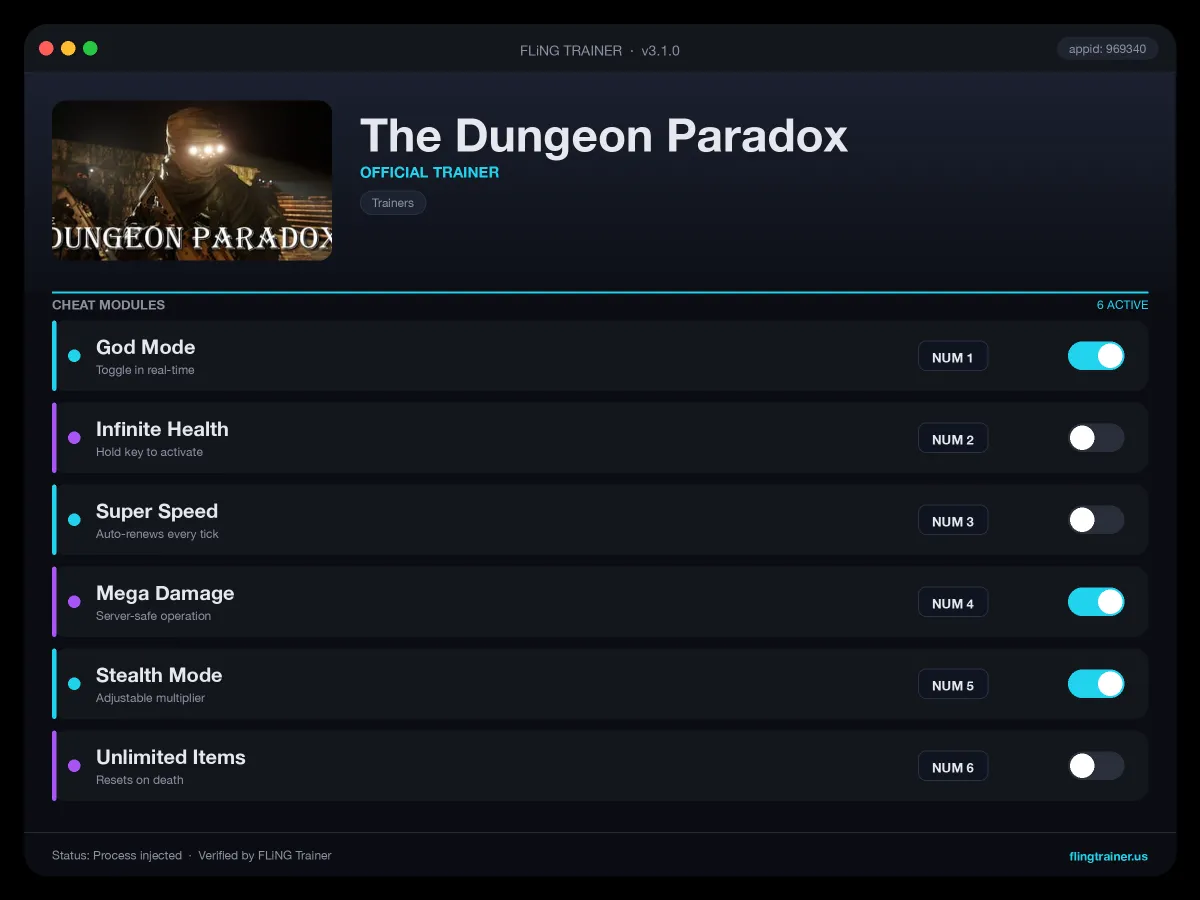Click the cyan status dot beside God Mode
This screenshot has height=900, width=1200.
pos(74,356)
